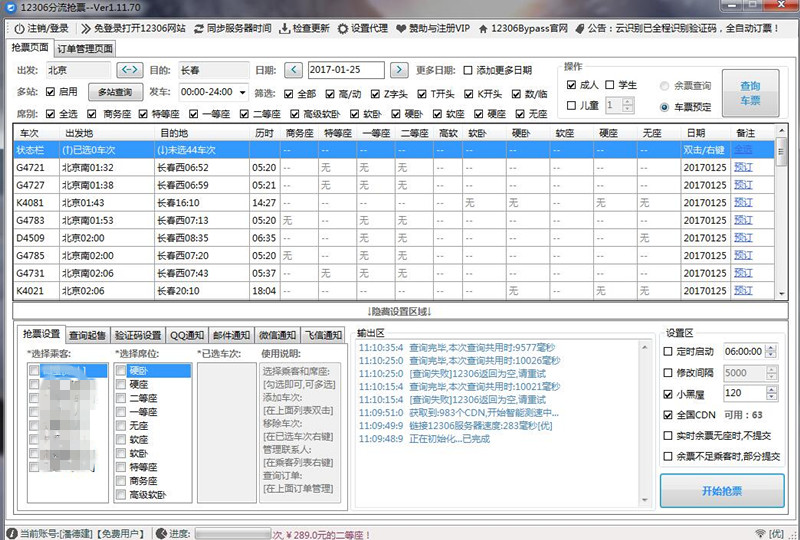Toggle the 学生 passenger checkbox

(610, 85)
